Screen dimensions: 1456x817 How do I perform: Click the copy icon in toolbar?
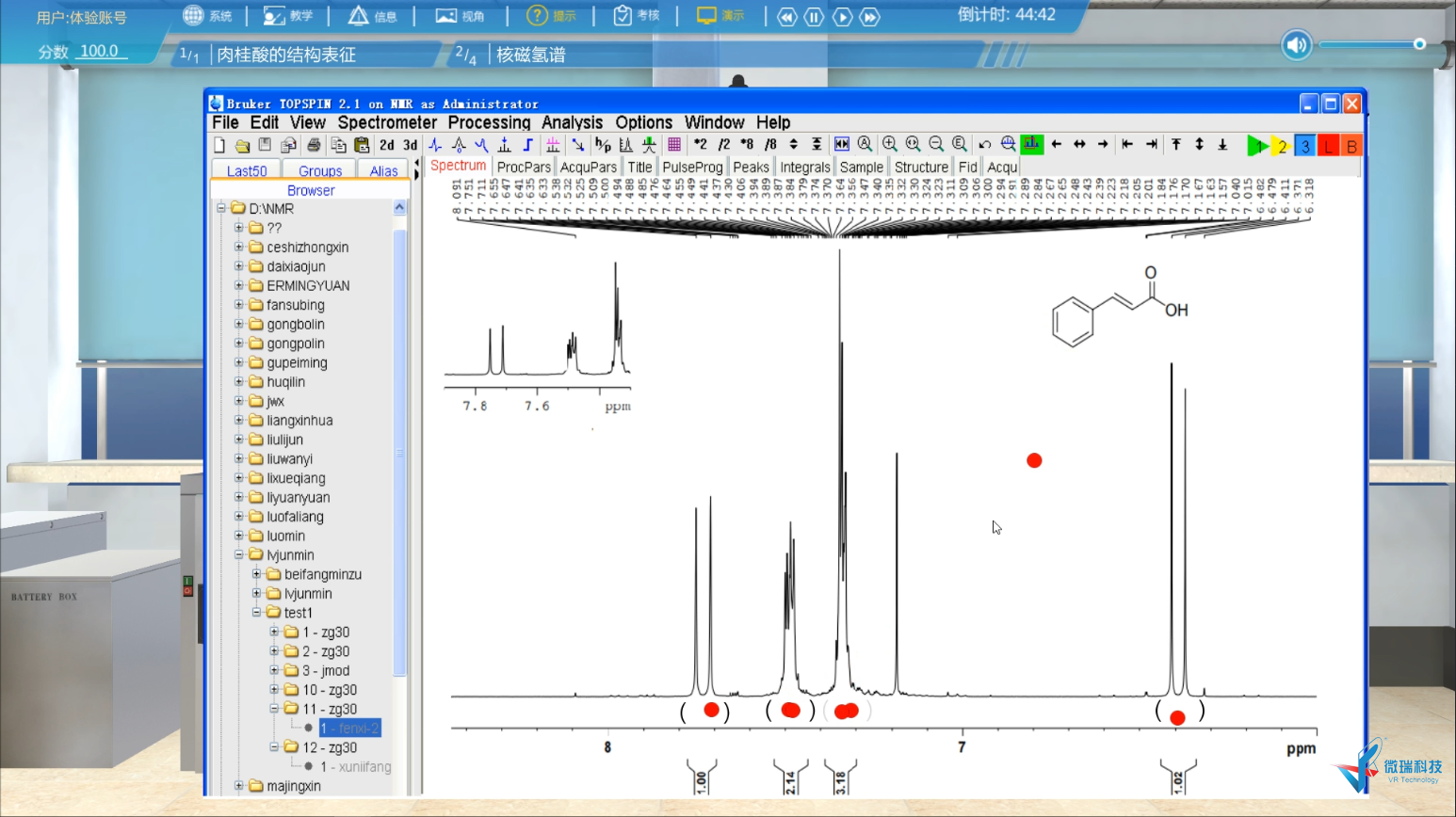pos(338,145)
